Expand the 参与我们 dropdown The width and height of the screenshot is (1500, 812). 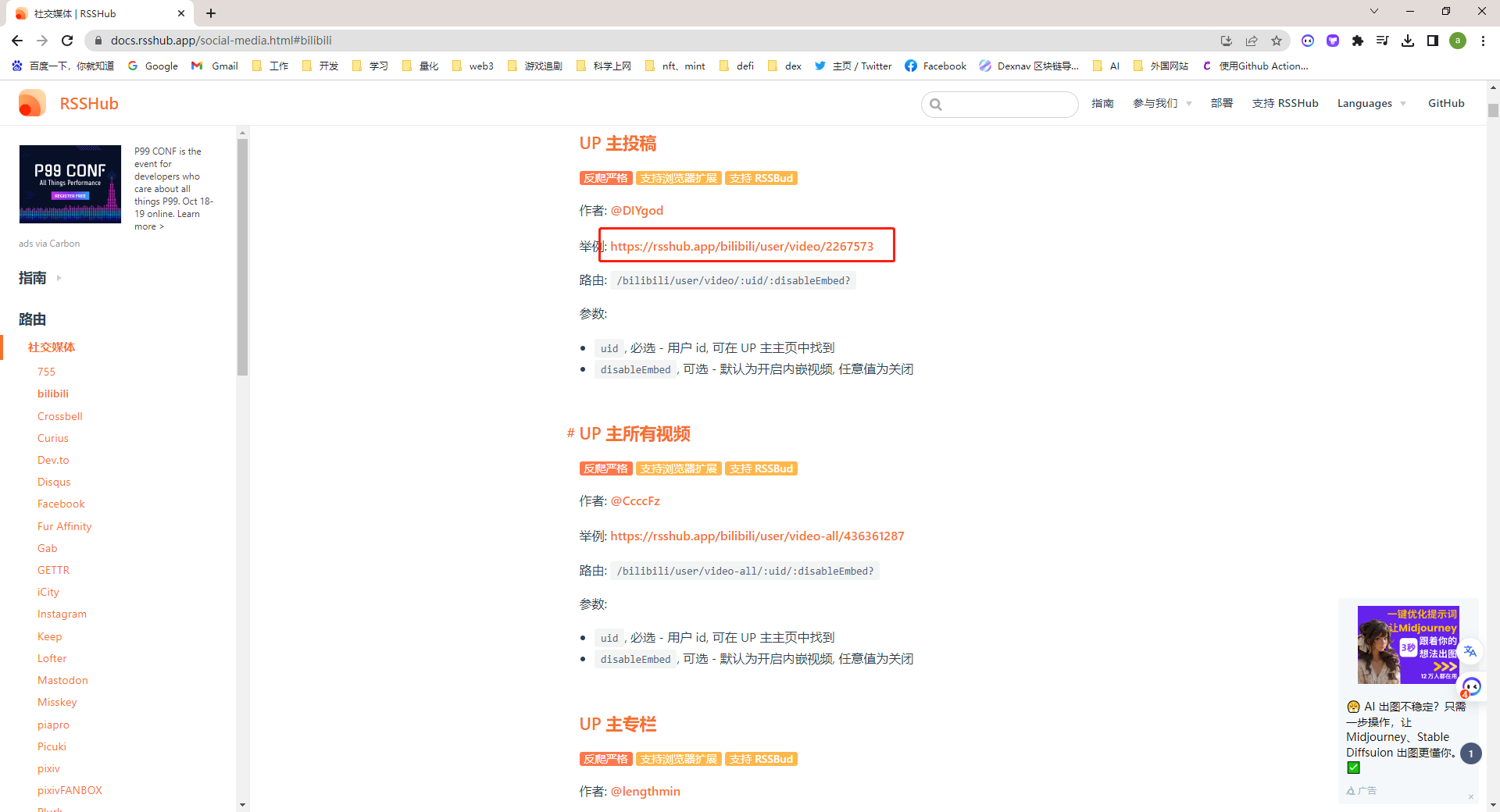(1162, 103)
